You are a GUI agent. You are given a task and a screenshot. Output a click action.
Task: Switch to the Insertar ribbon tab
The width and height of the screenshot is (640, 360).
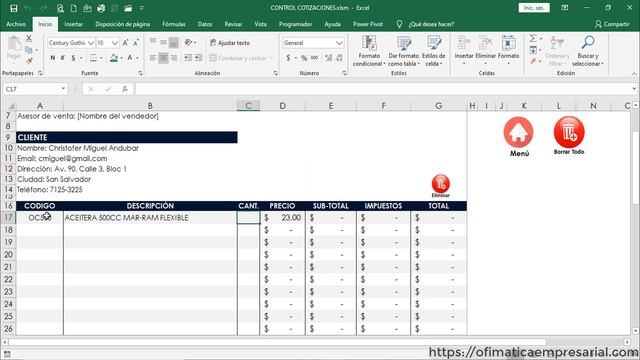(x=74, y=24)
